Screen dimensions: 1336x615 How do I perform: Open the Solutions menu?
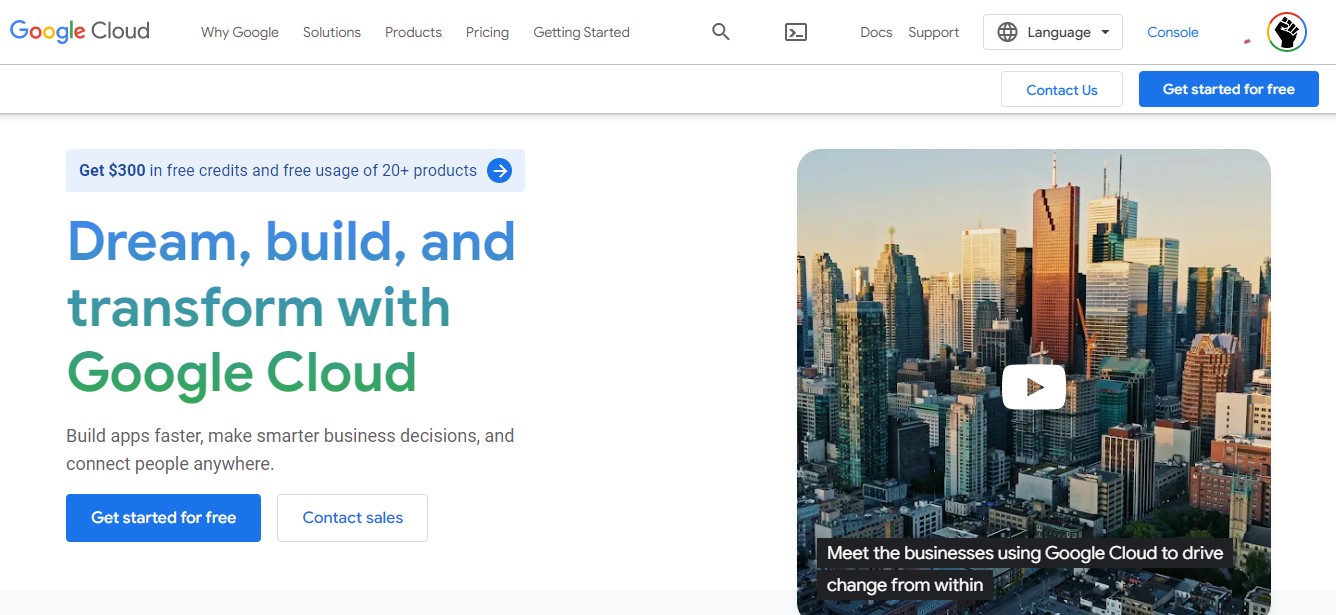click(x=332, y=32)
